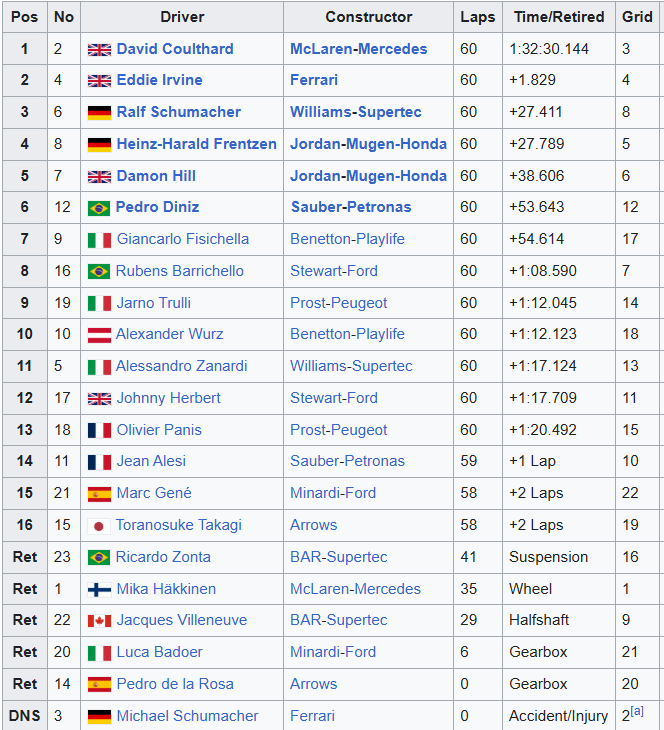This screenshot has height=730, width=664.
Task: Select the winning time 1:32:30.144
Action: tap(549, 49)
